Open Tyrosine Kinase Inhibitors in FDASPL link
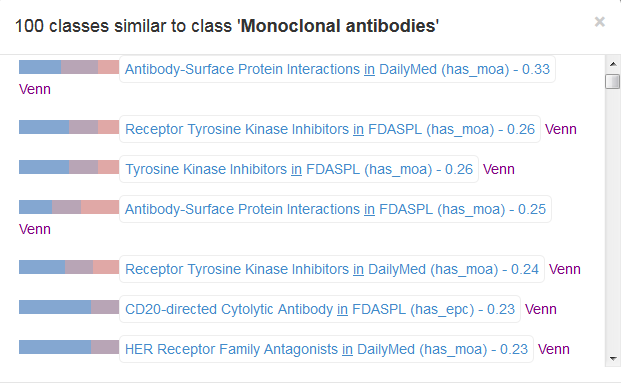 (299, 169)
